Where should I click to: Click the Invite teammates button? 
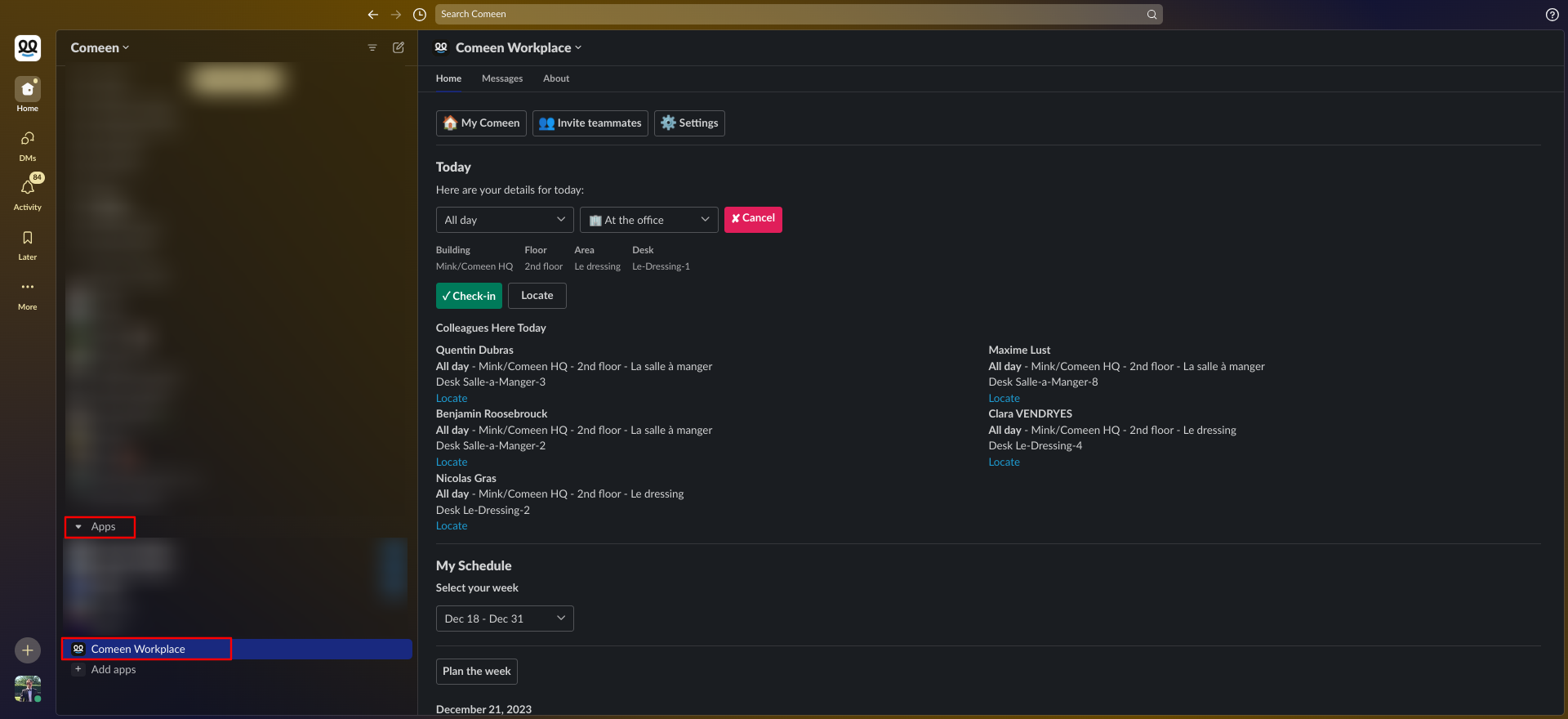(x=590, y=123)
